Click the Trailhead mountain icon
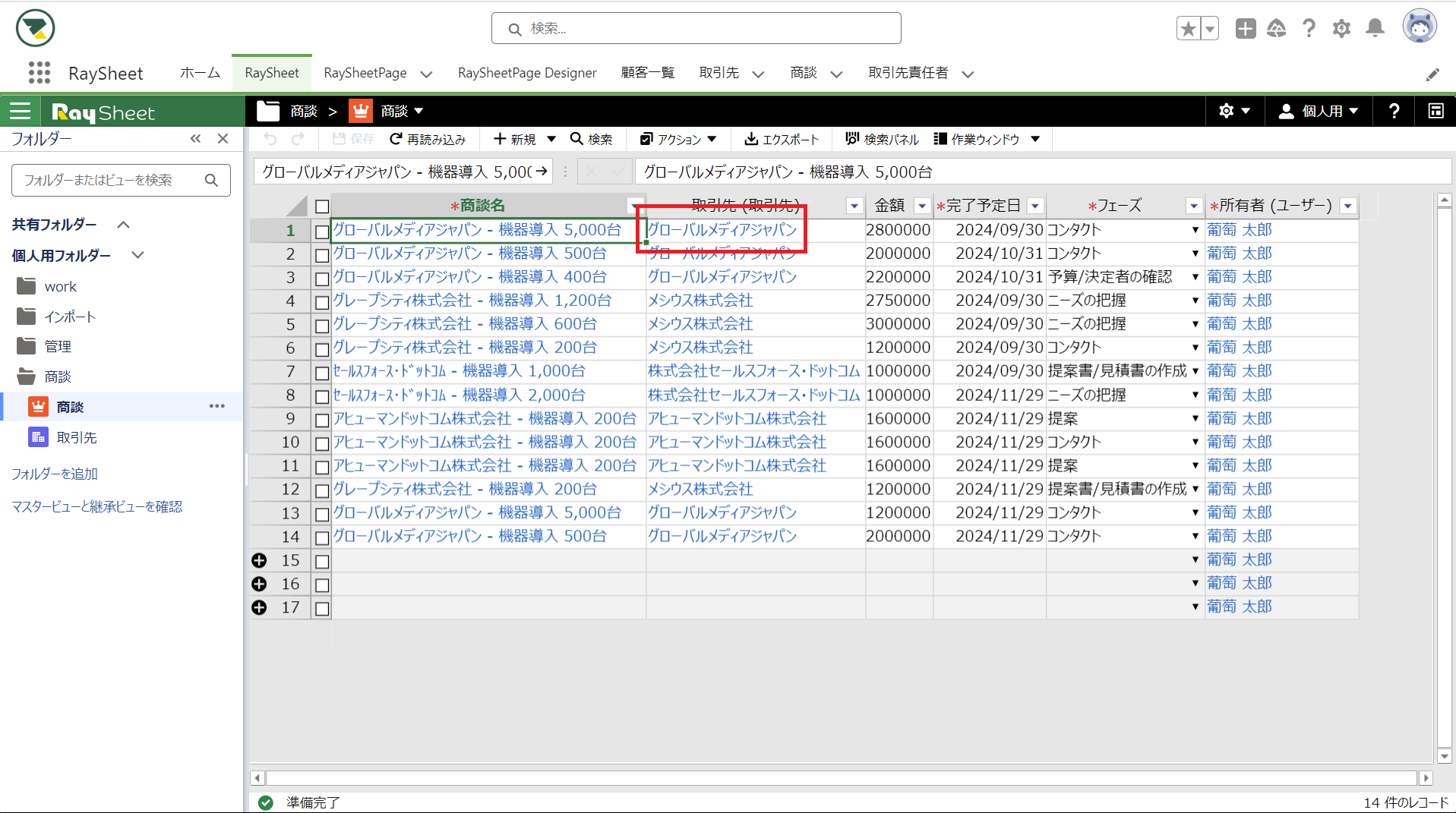Image resolution: width=1456 pixels, height=813 pixels. pos(1277,29)
